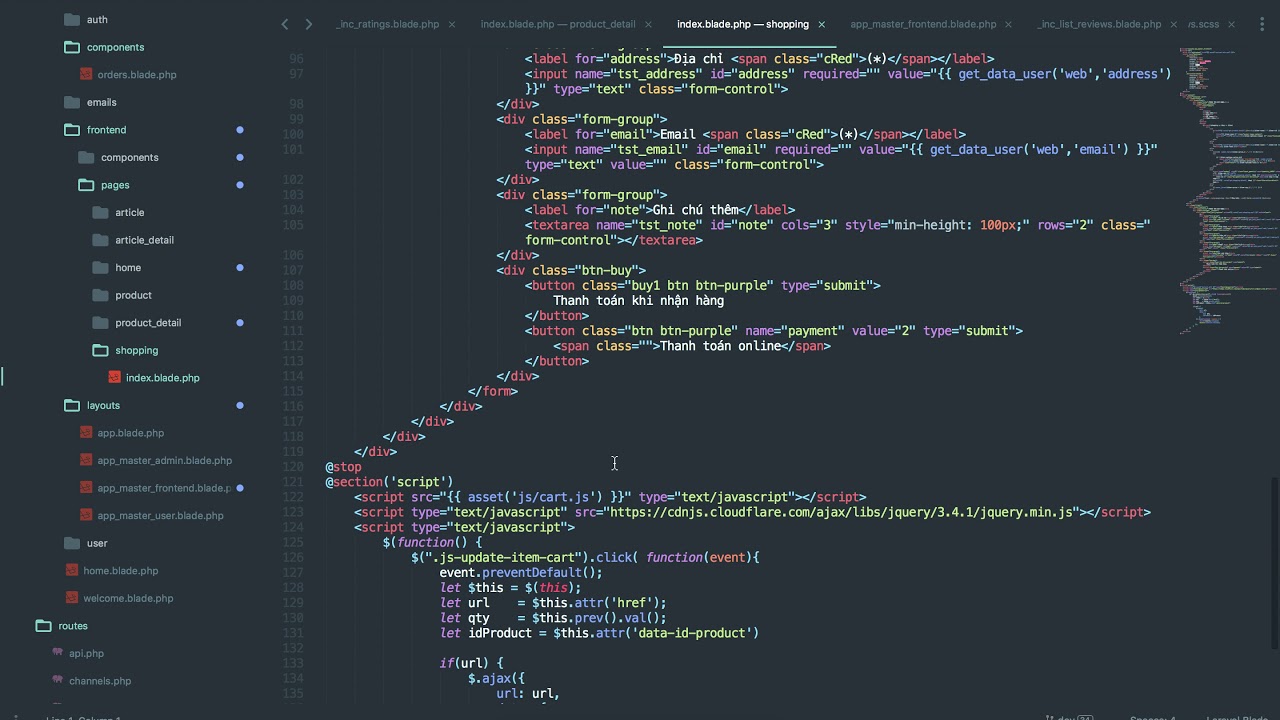Click the app.blade.php file icon

coord(86,432)
